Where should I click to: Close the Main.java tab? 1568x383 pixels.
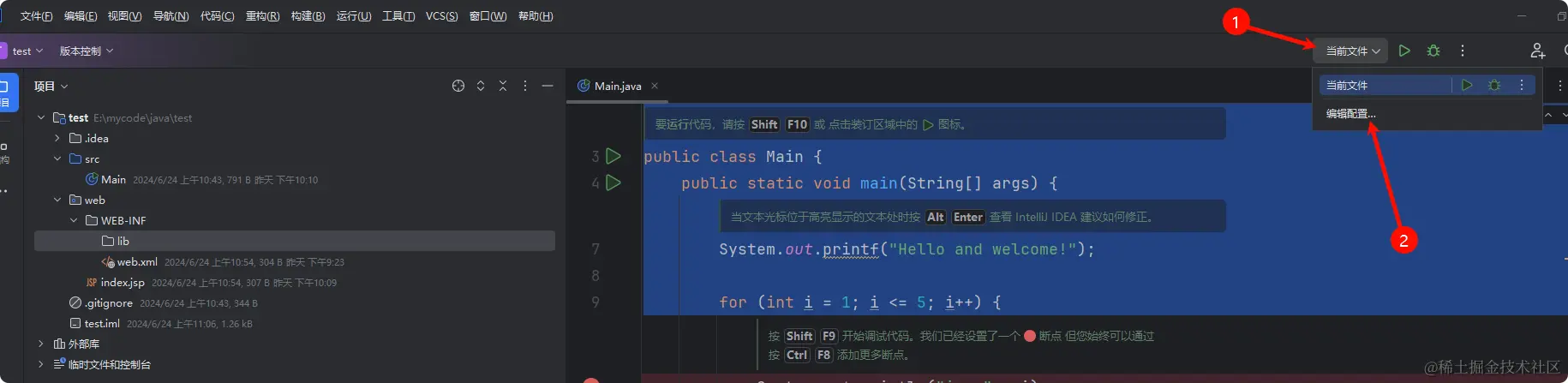(x=655, y=86)
